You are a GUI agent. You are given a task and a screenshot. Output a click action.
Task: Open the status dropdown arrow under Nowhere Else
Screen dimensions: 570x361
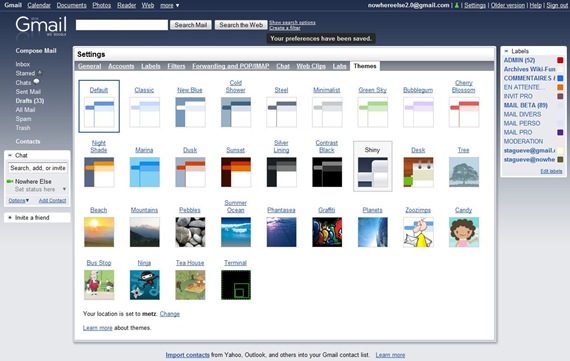64,189
